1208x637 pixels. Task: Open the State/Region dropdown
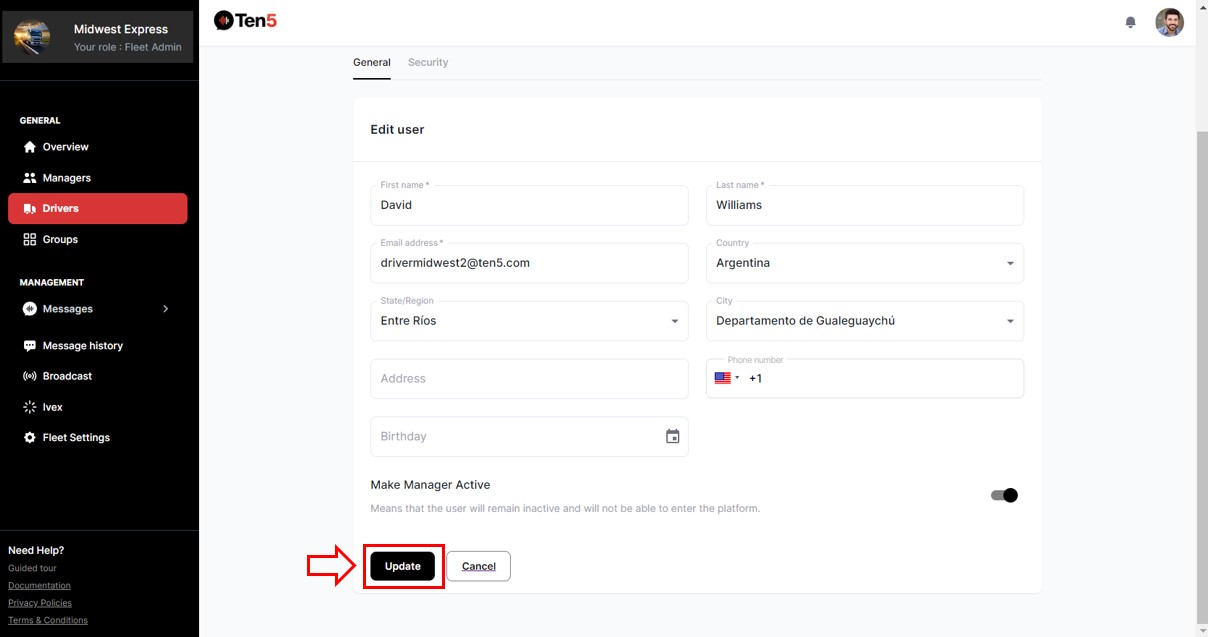coord(673,322)
